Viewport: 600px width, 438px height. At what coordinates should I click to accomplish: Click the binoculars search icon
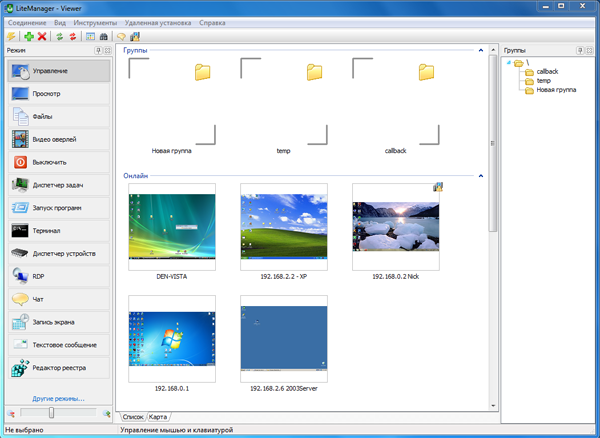point(104,36)
